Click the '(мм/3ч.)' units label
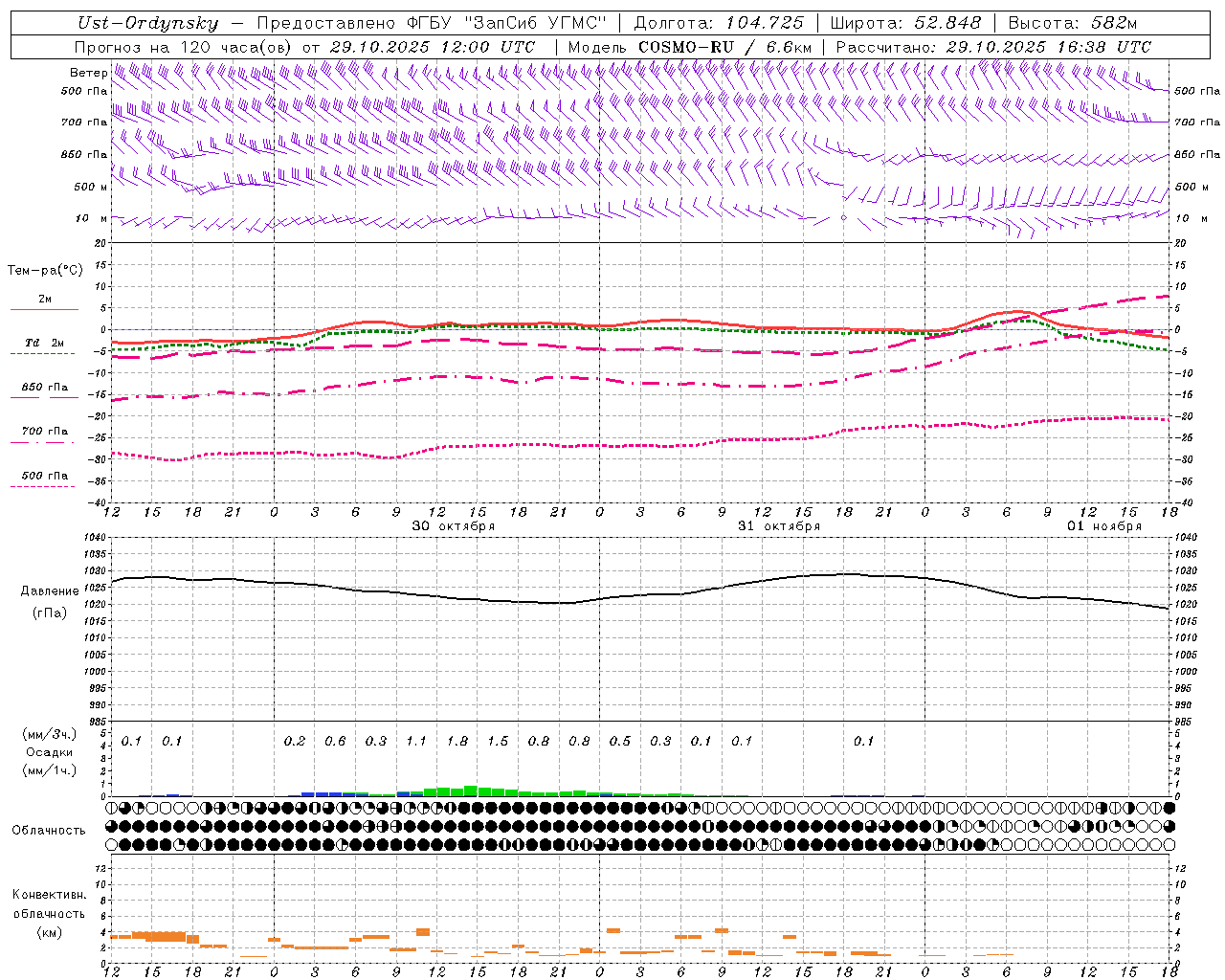The image size is (1225, 980). [x=50, y=735]
